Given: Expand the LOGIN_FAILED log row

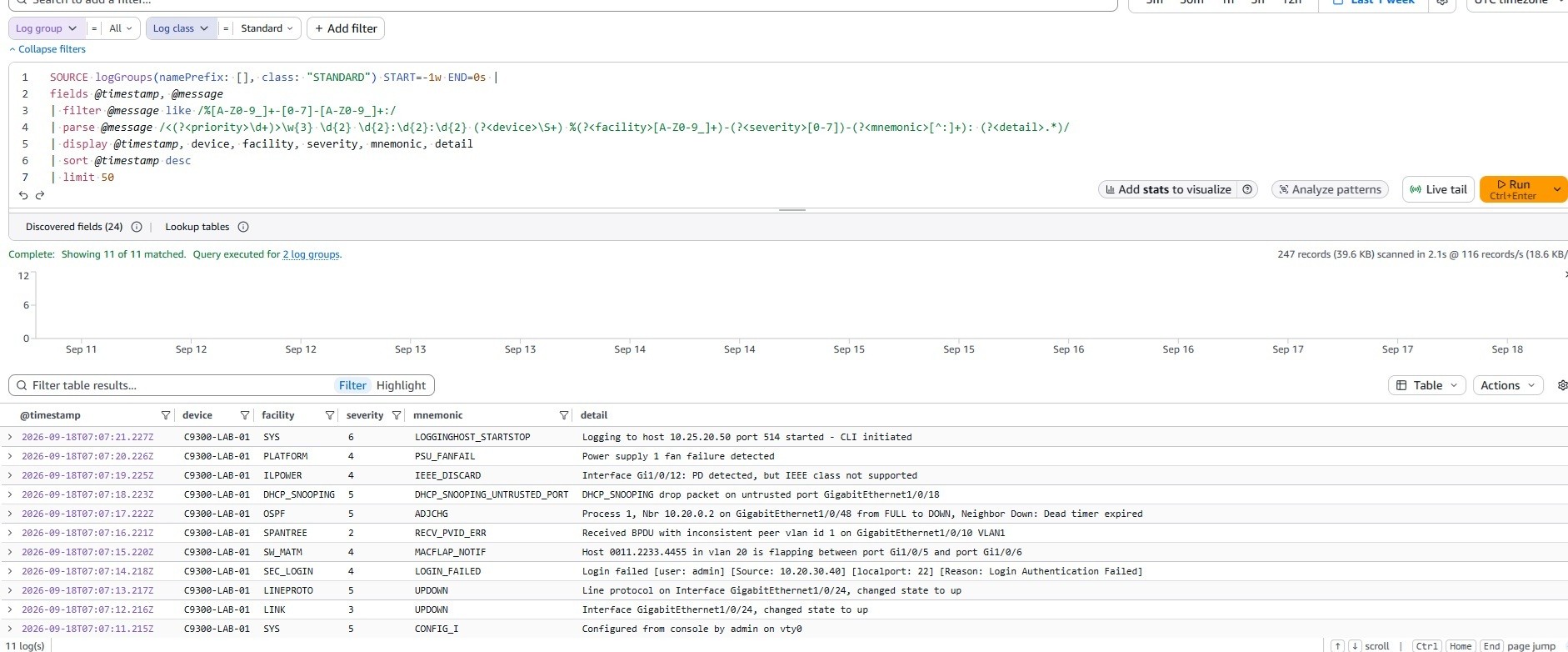Looking at the screenshot, I should point(10,571).
